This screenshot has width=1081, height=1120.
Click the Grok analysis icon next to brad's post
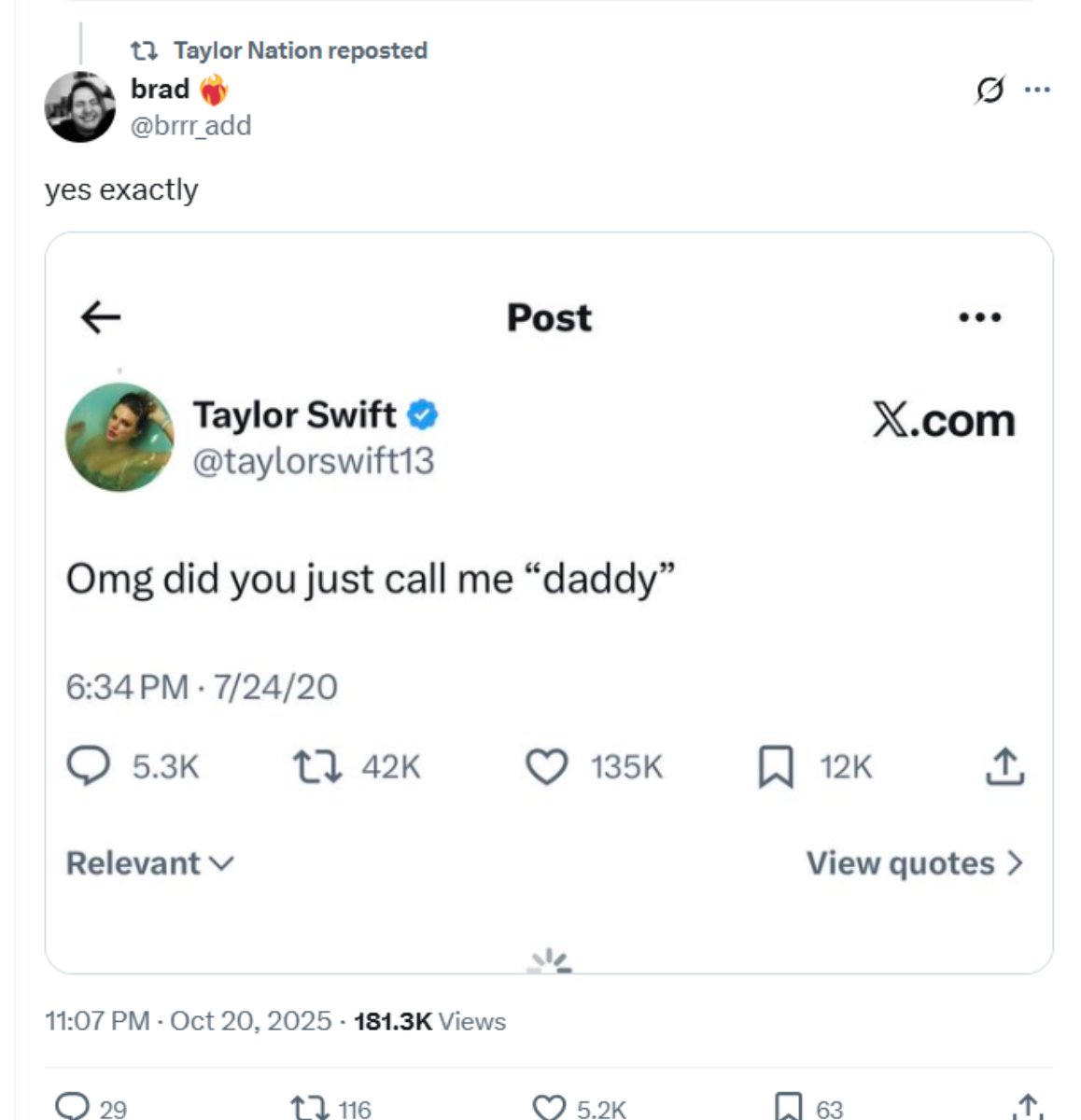[x=990, y=90]
